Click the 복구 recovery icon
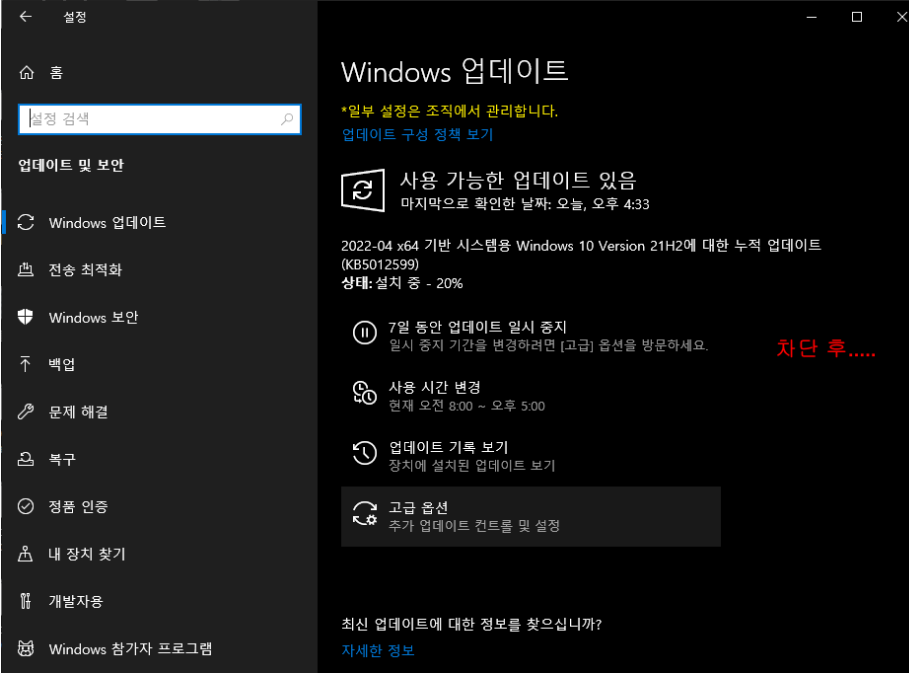 coord(26,459)
